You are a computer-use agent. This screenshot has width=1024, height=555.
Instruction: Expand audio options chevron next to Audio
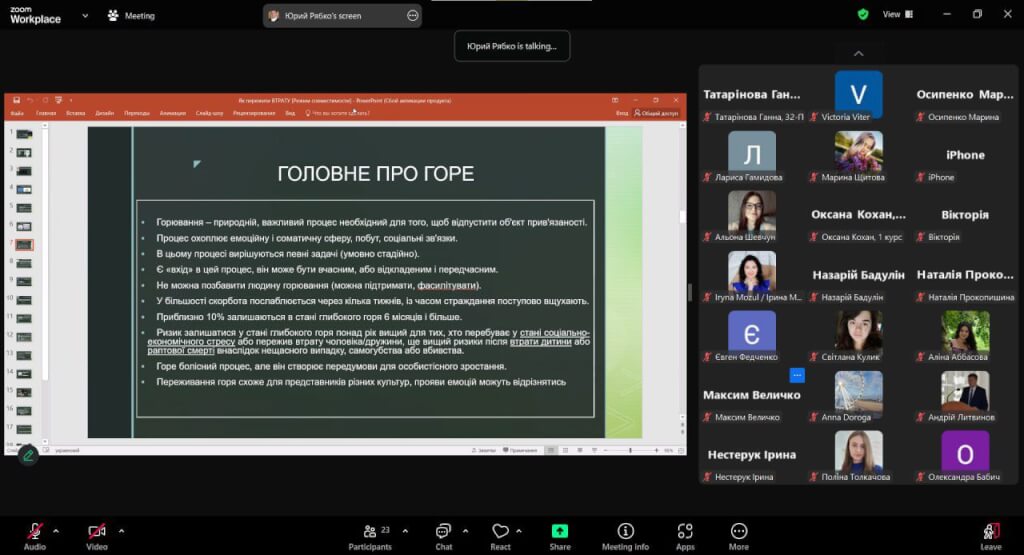click(56, 530)
